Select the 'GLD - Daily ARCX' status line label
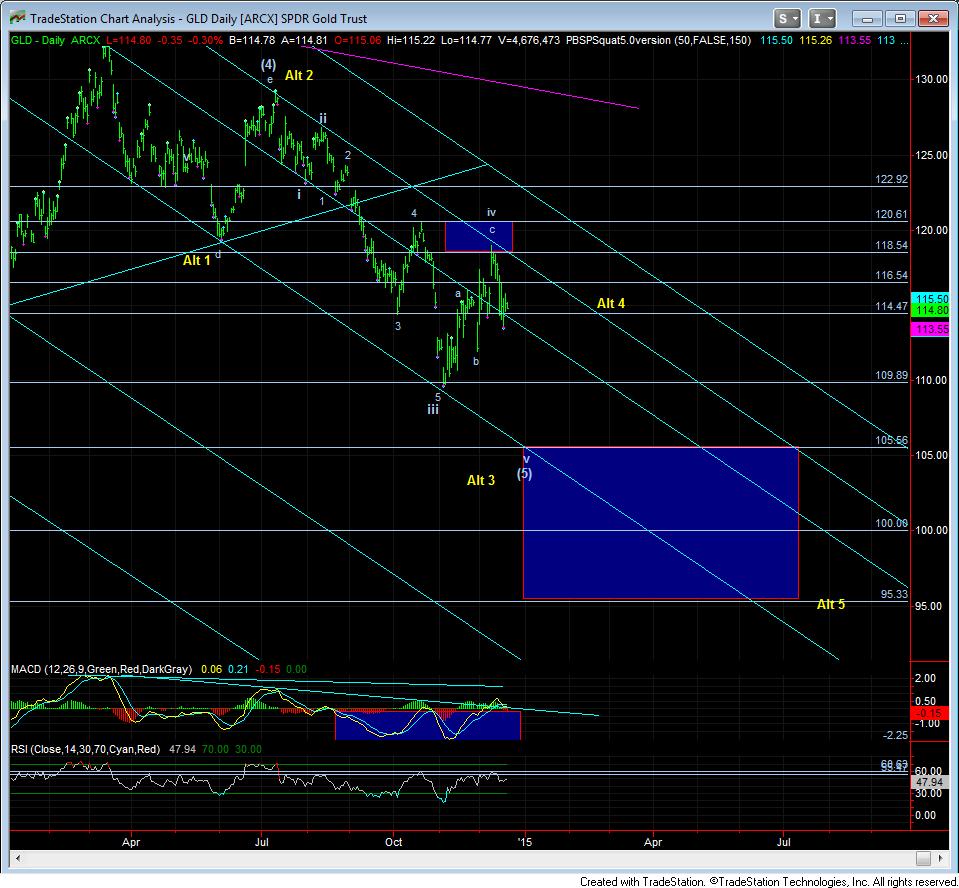Image resolution: width=959 pixels, height=888 pixels. 55,40
